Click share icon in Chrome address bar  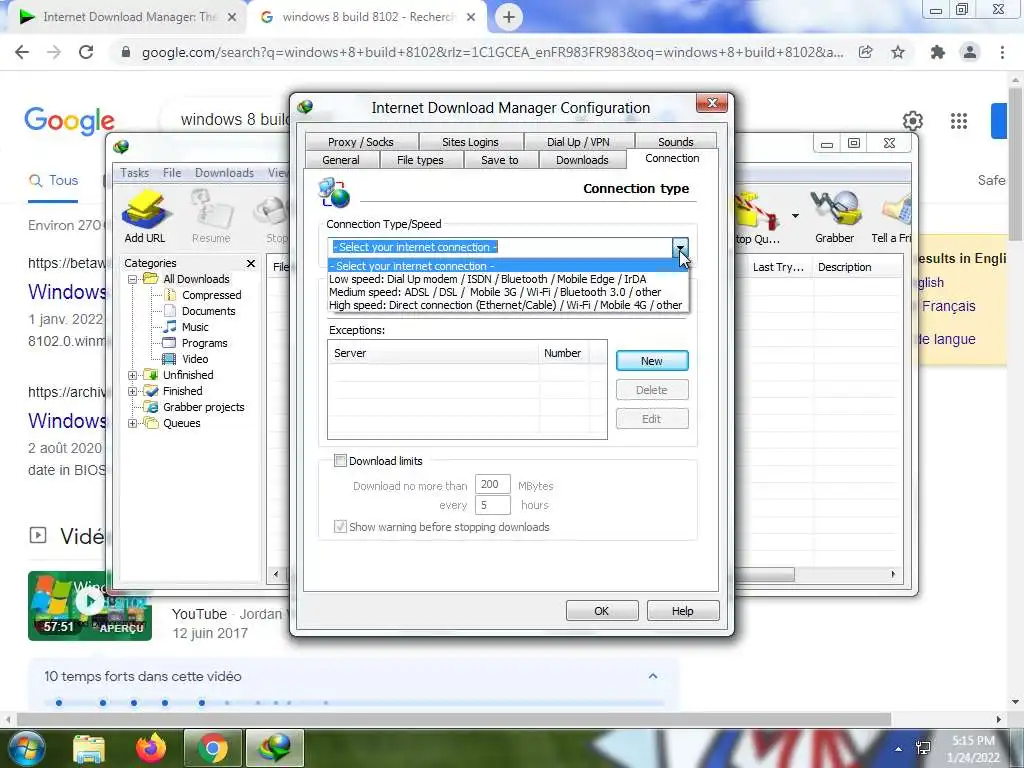(x=866, y=52)
